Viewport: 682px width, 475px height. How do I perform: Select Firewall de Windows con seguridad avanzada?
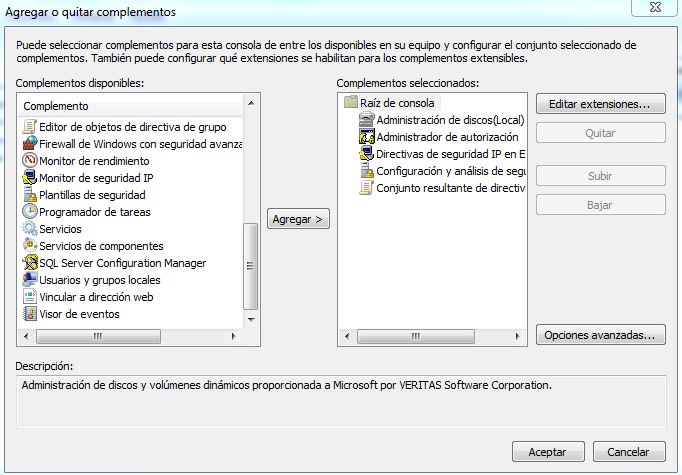point(140,144)
